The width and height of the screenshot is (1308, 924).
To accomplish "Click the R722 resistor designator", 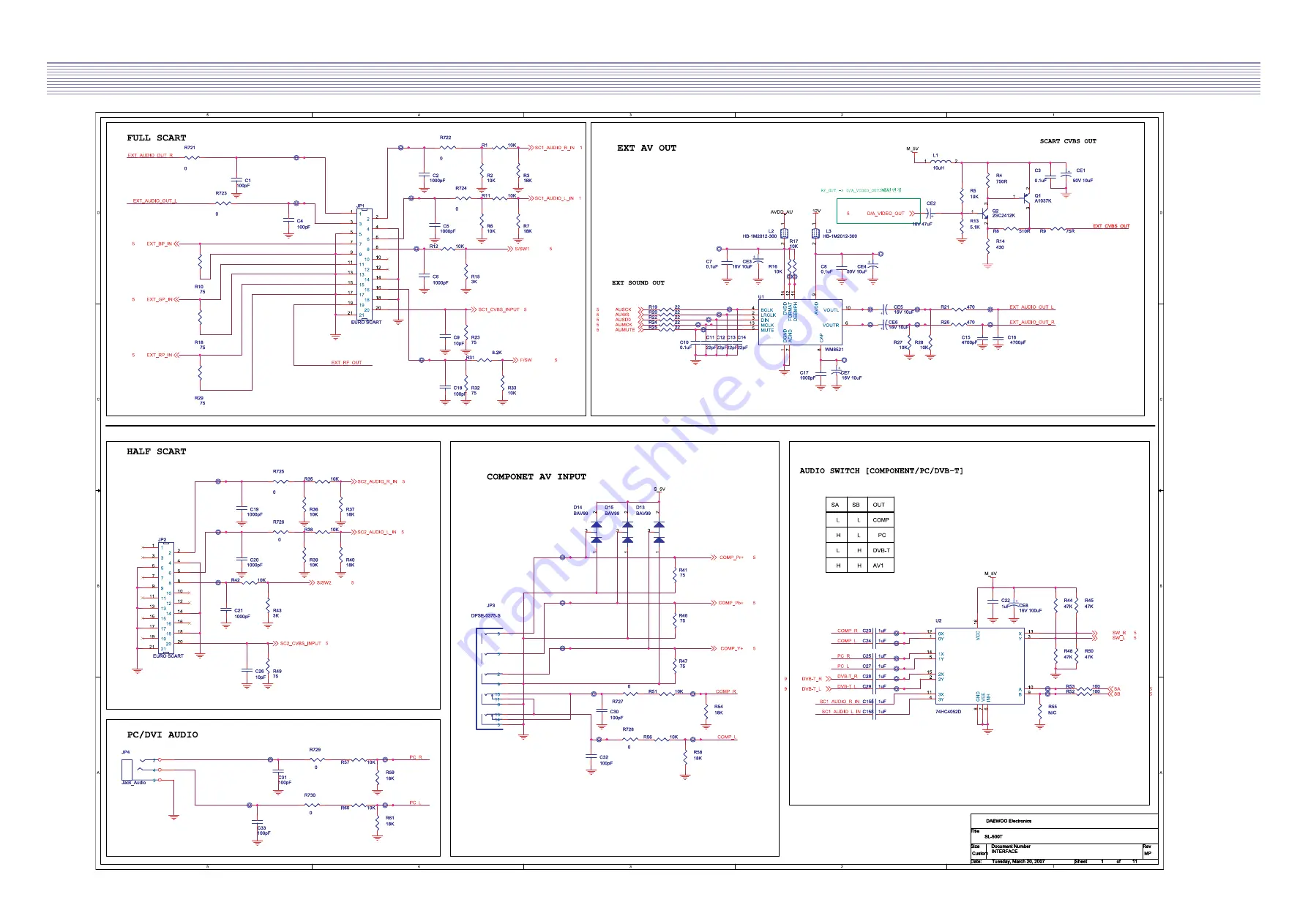I will (x=446, y=138).
